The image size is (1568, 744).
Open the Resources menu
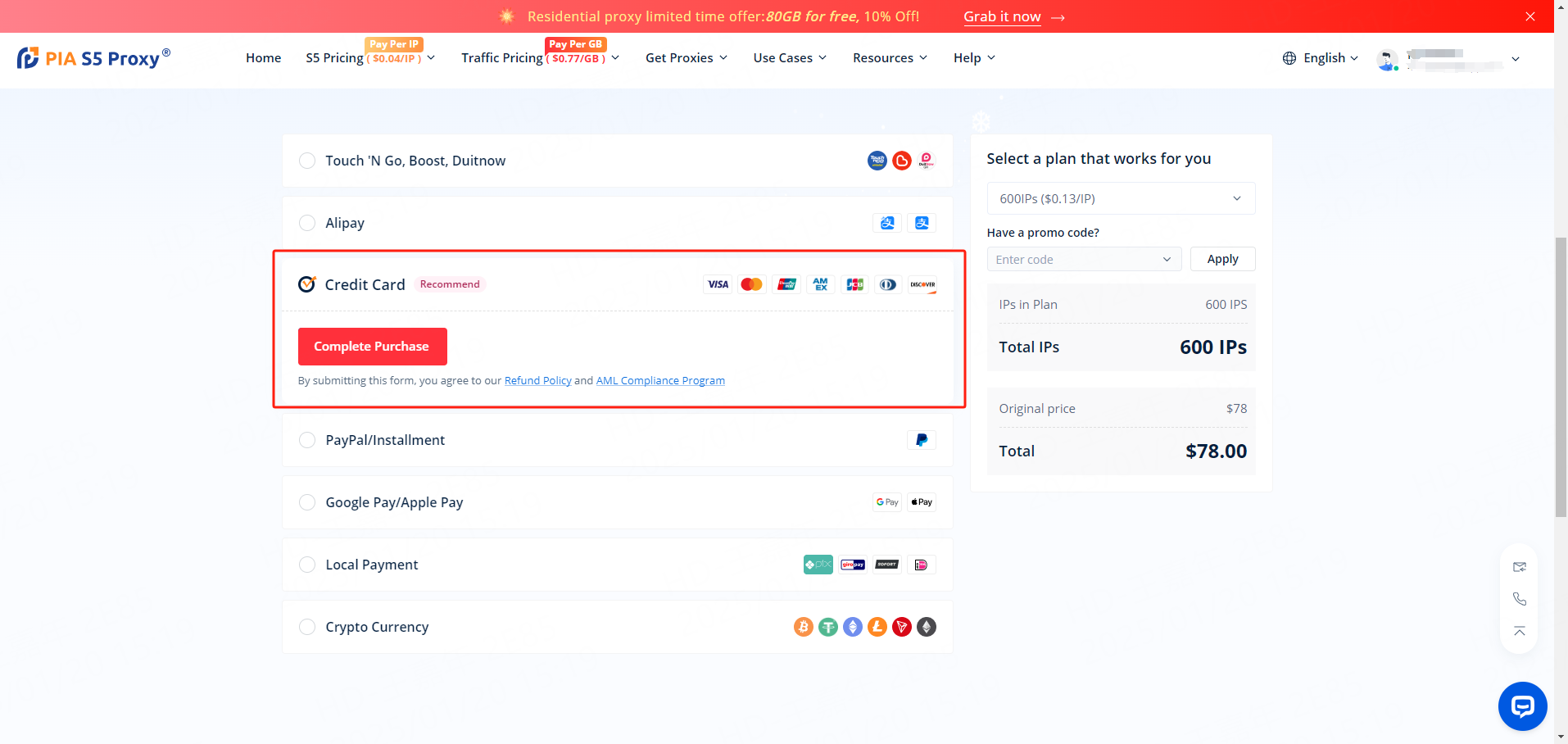coord(890,58)
